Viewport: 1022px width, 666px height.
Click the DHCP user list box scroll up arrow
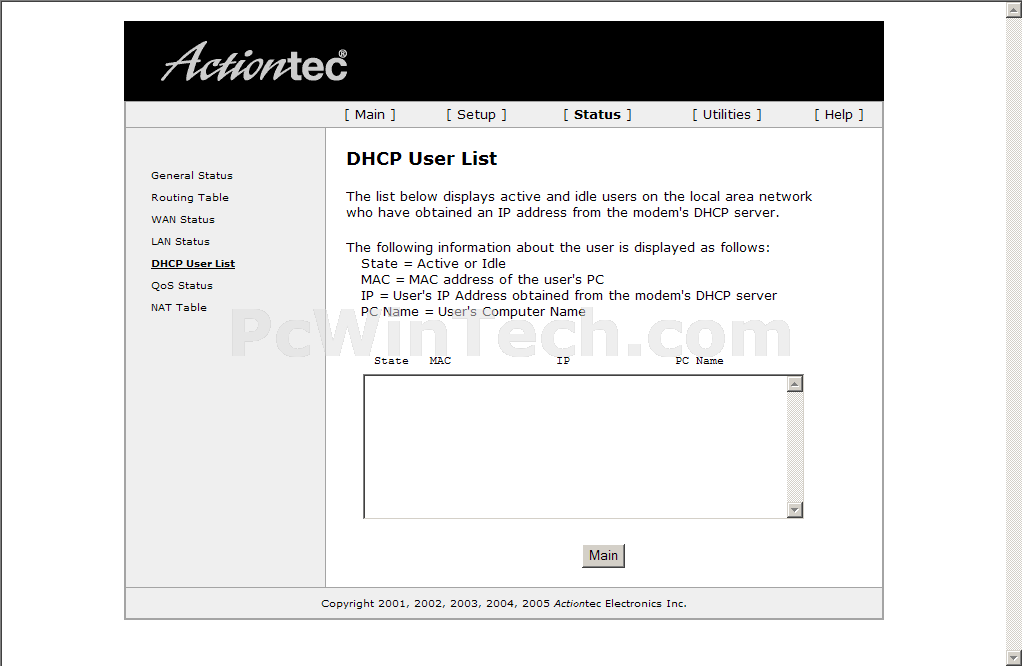[794, 384]
